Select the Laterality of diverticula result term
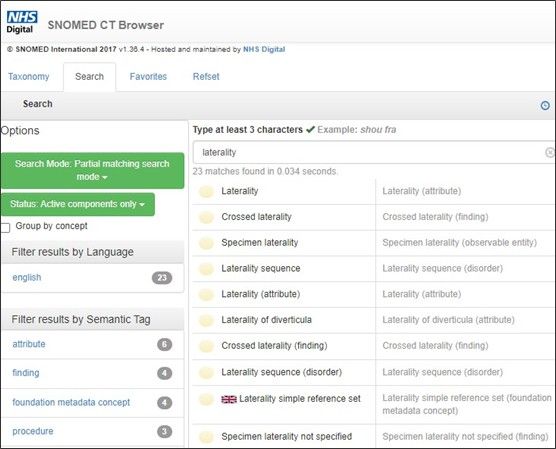Viewport: 556px width, 449px height. pyautogui.click(x=266, y=320)
